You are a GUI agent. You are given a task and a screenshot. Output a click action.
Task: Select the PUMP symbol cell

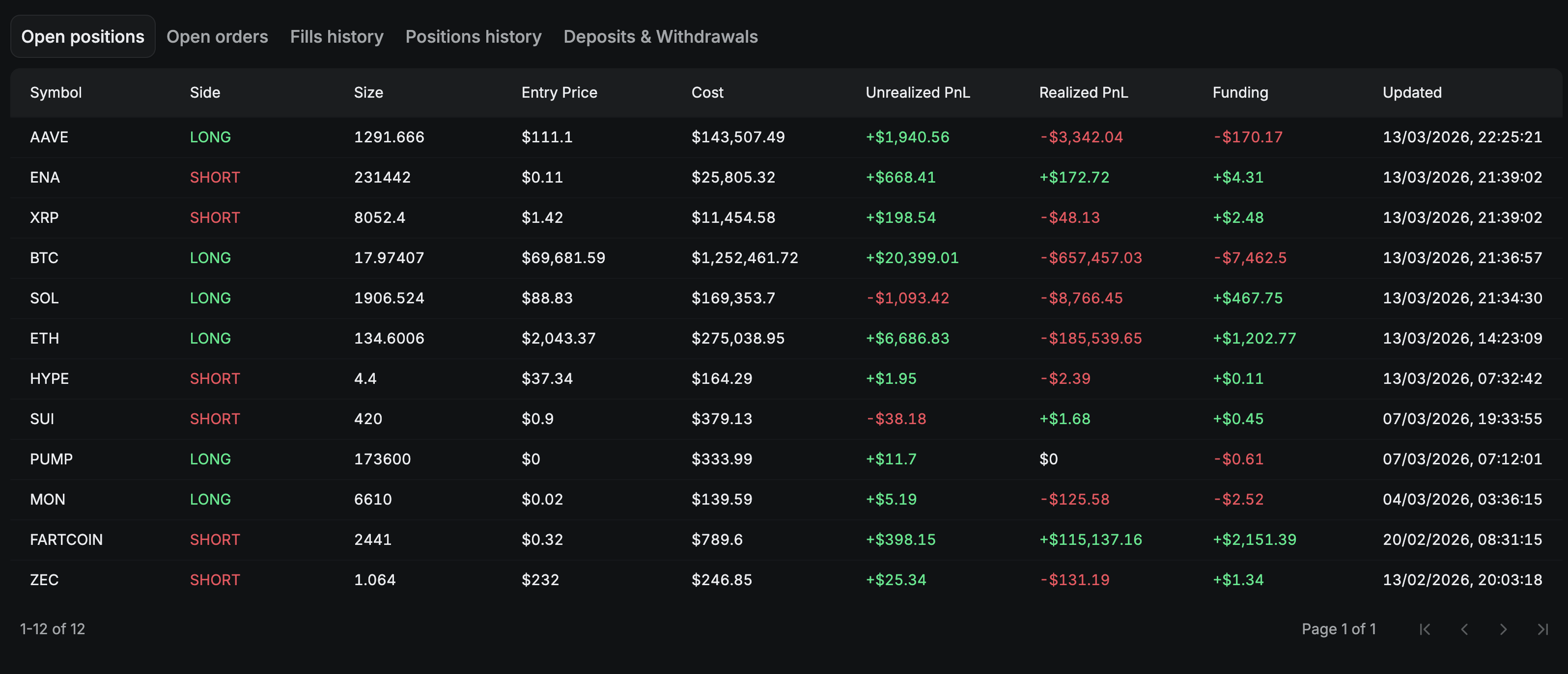[x=51, y=458]
